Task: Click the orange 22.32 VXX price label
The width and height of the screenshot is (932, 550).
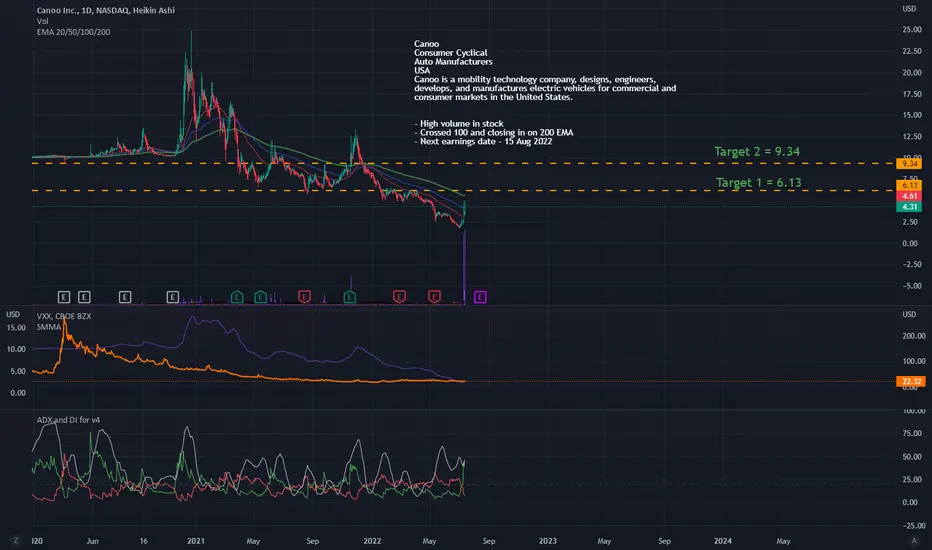Action: (911, 382)
